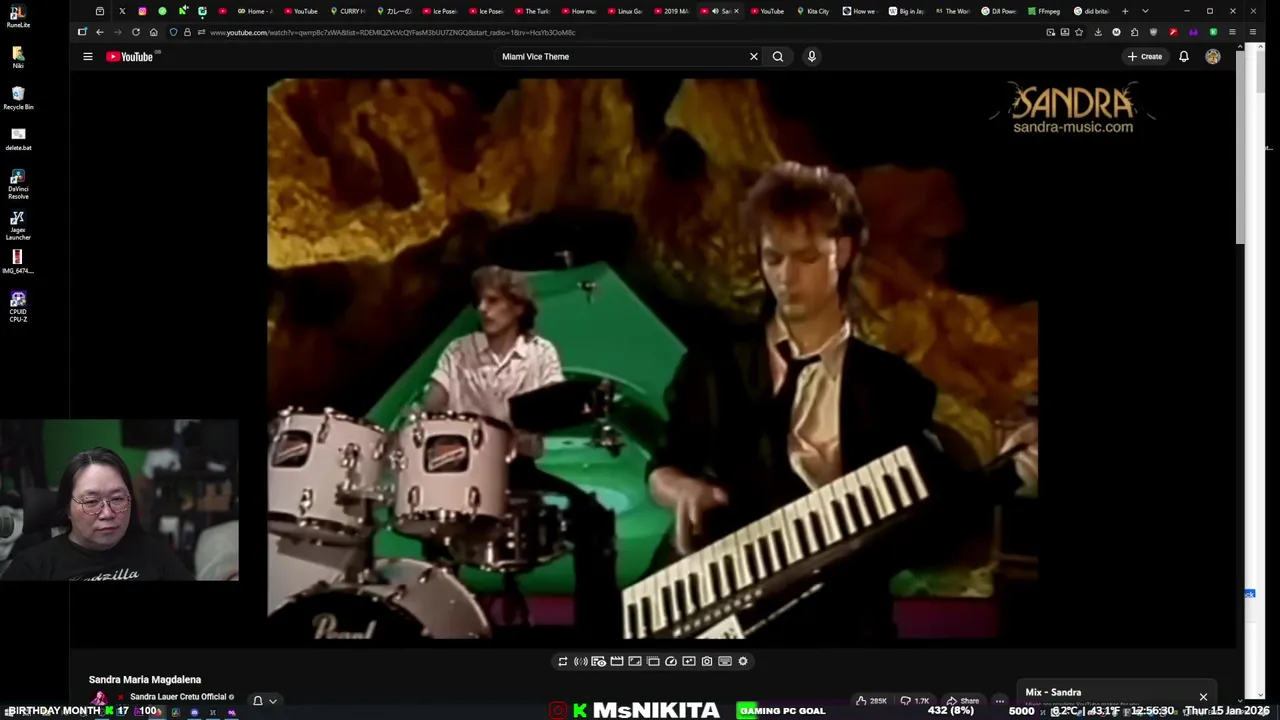
Task: Open YouTube notifications bell
Action: click(1184, 57)
